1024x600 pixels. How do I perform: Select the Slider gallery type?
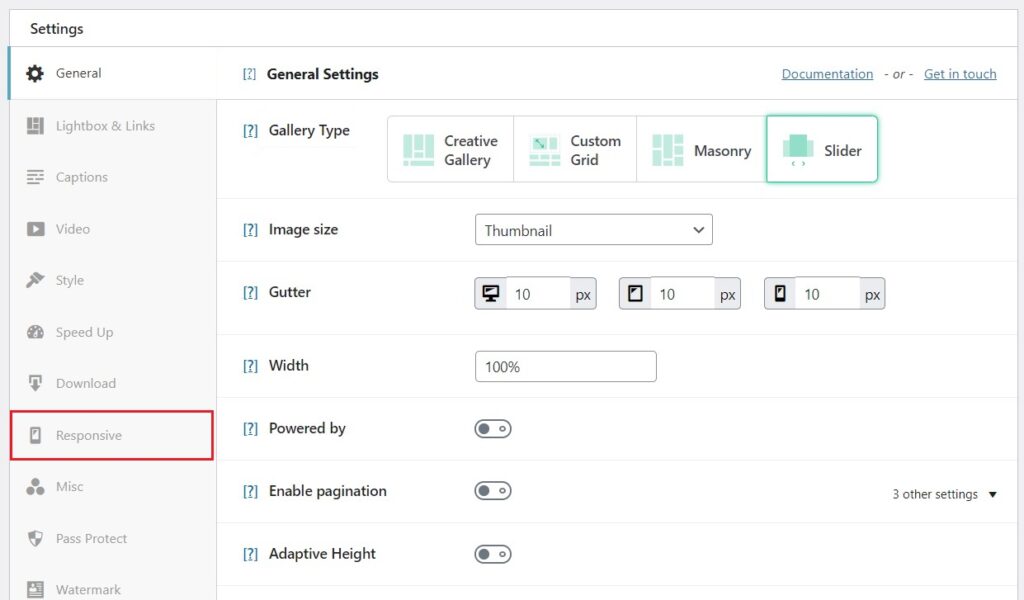click(822, 149)
